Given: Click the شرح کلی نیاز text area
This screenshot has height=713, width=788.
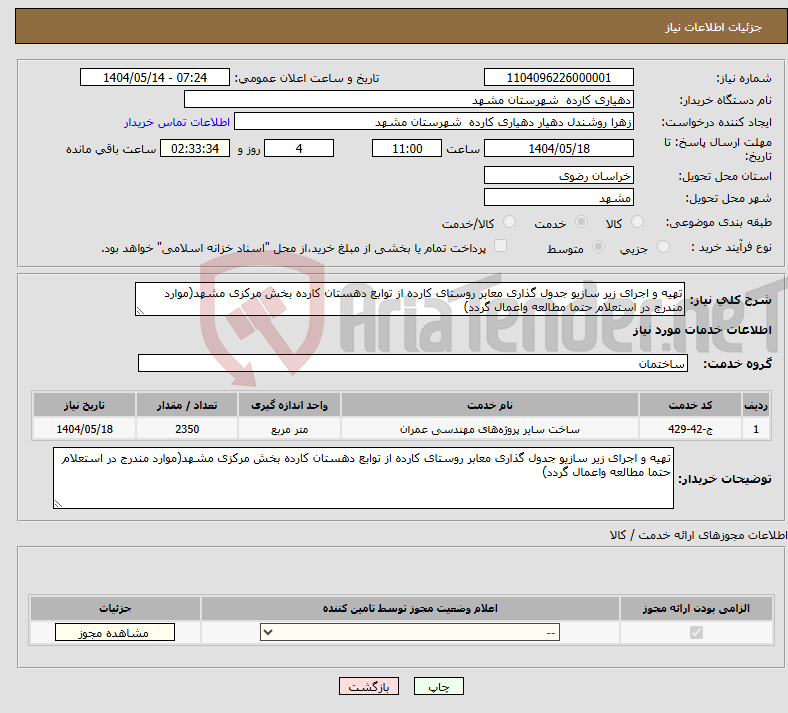Looking at the screenshot, I should click(x=410, y=299).
